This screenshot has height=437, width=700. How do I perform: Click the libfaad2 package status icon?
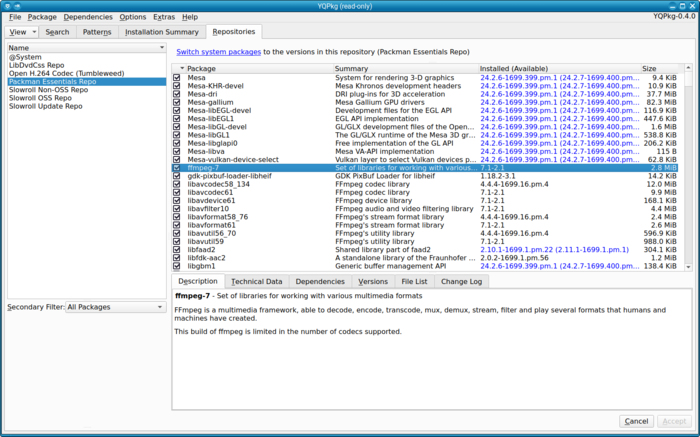[178, 250]
